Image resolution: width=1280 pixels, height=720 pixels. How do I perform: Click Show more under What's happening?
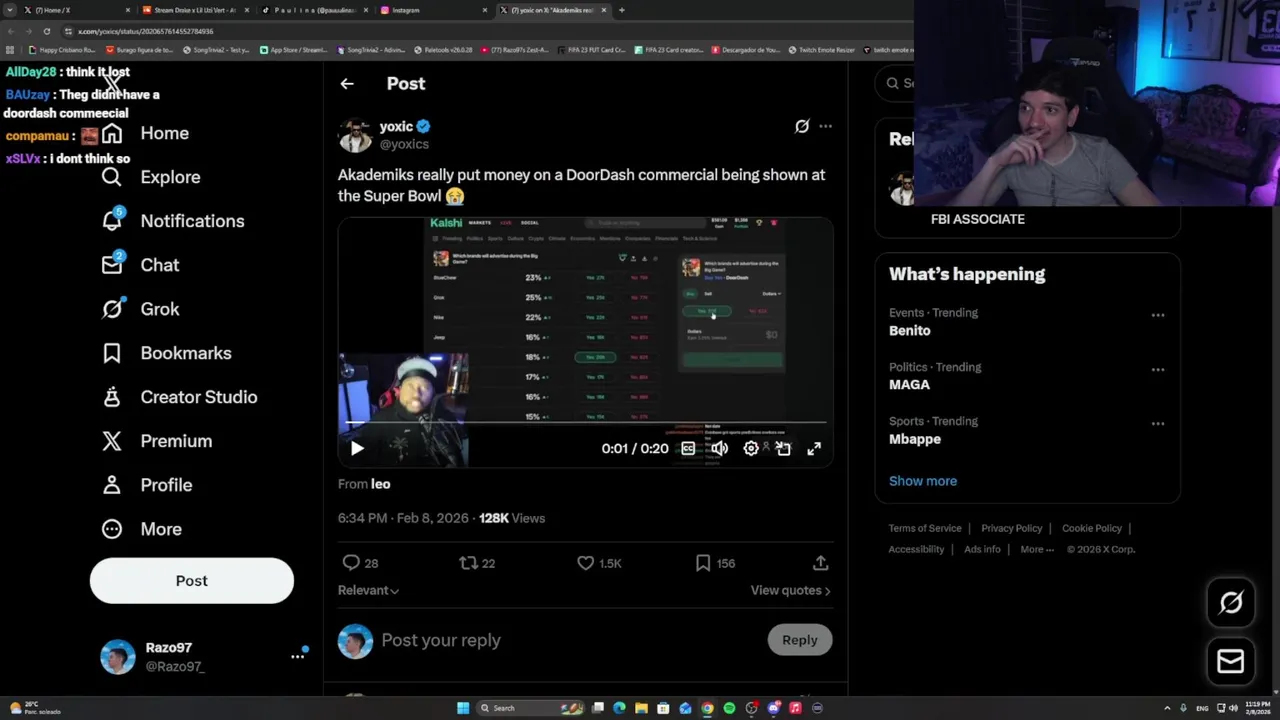point(923,481)
